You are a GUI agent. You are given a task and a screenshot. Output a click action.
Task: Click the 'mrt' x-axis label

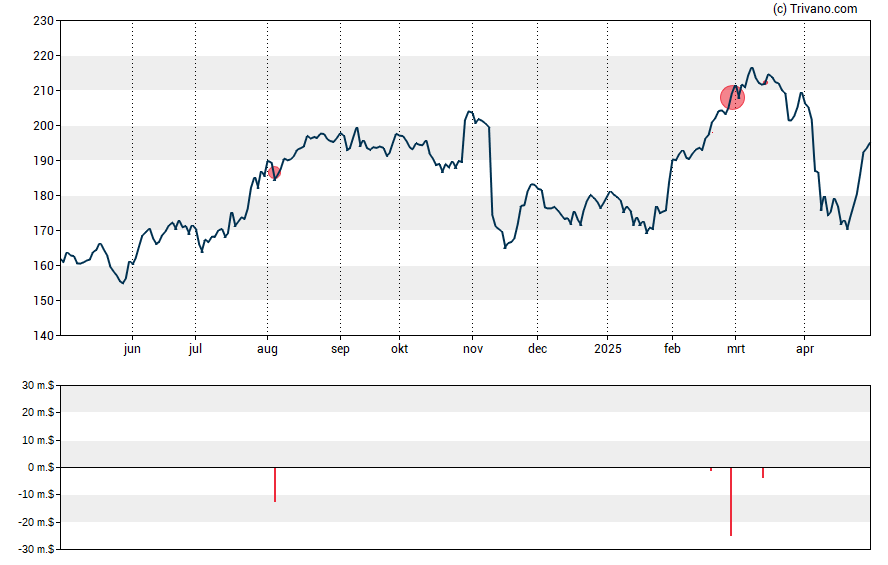click(736, 349)
